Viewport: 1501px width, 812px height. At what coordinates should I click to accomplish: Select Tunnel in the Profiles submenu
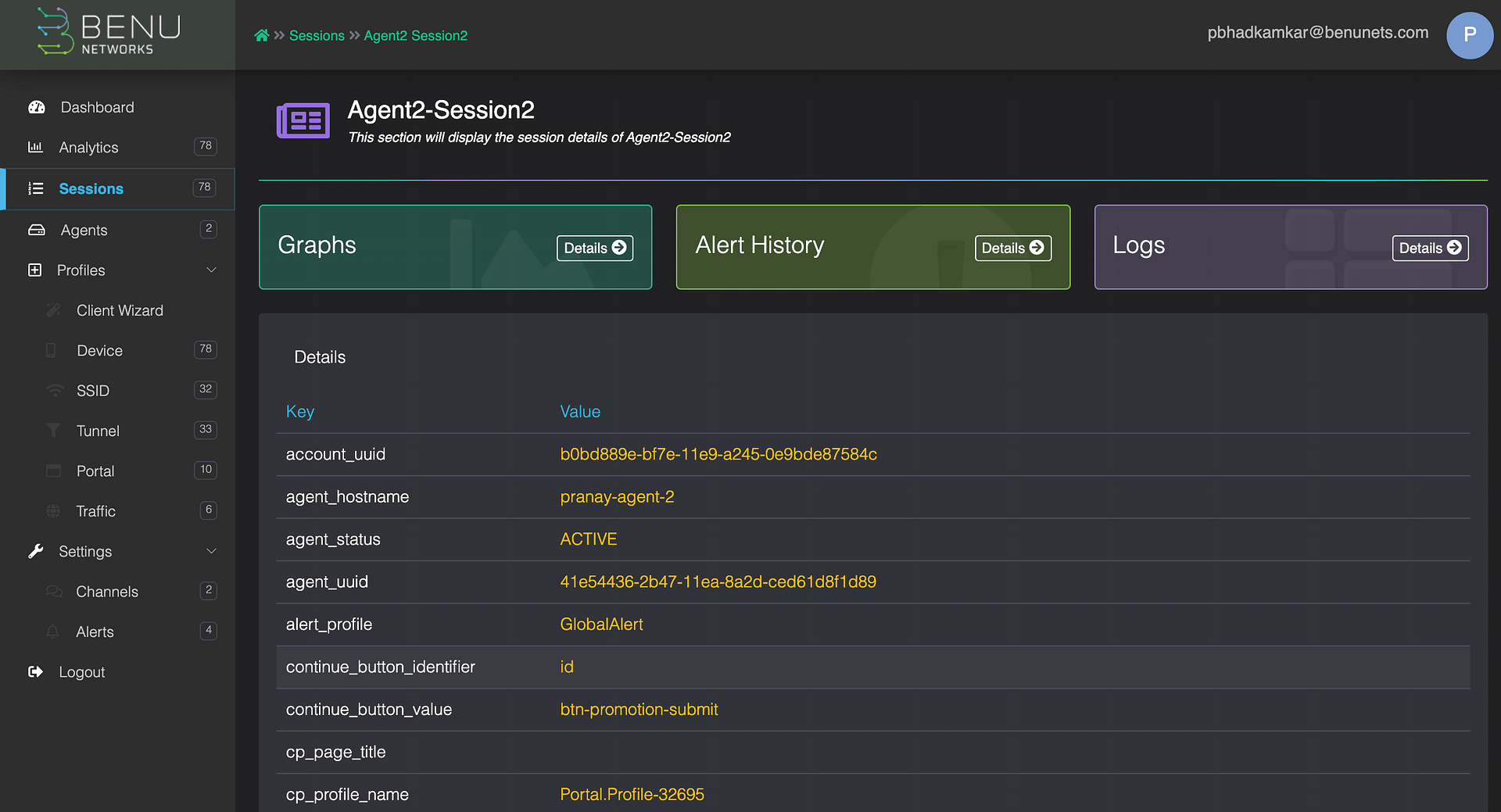click(98, 431)
